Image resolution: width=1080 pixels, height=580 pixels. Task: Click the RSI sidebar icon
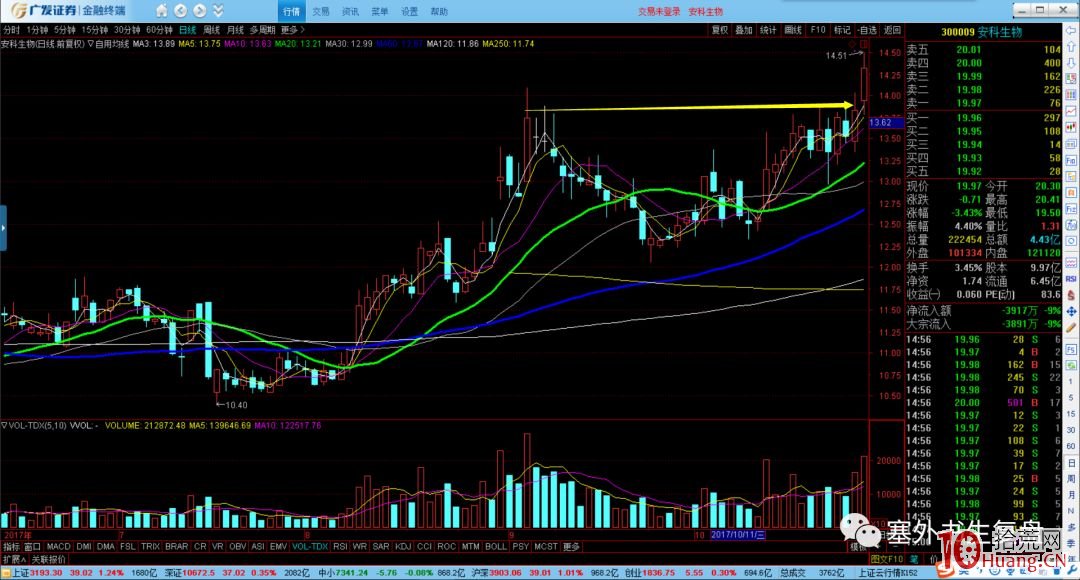(1072, 279)
